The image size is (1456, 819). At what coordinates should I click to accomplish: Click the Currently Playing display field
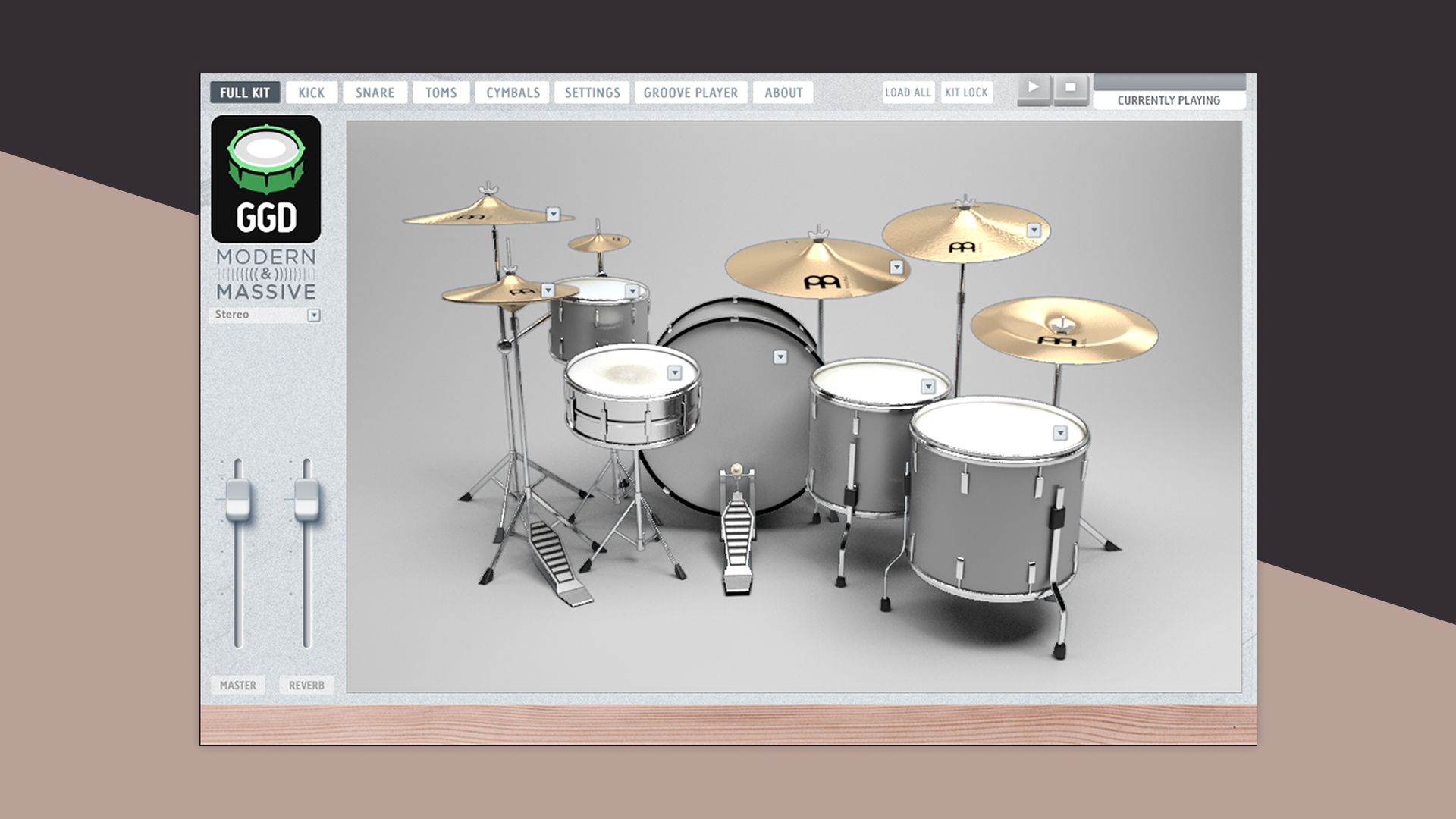coord(1169,100)
